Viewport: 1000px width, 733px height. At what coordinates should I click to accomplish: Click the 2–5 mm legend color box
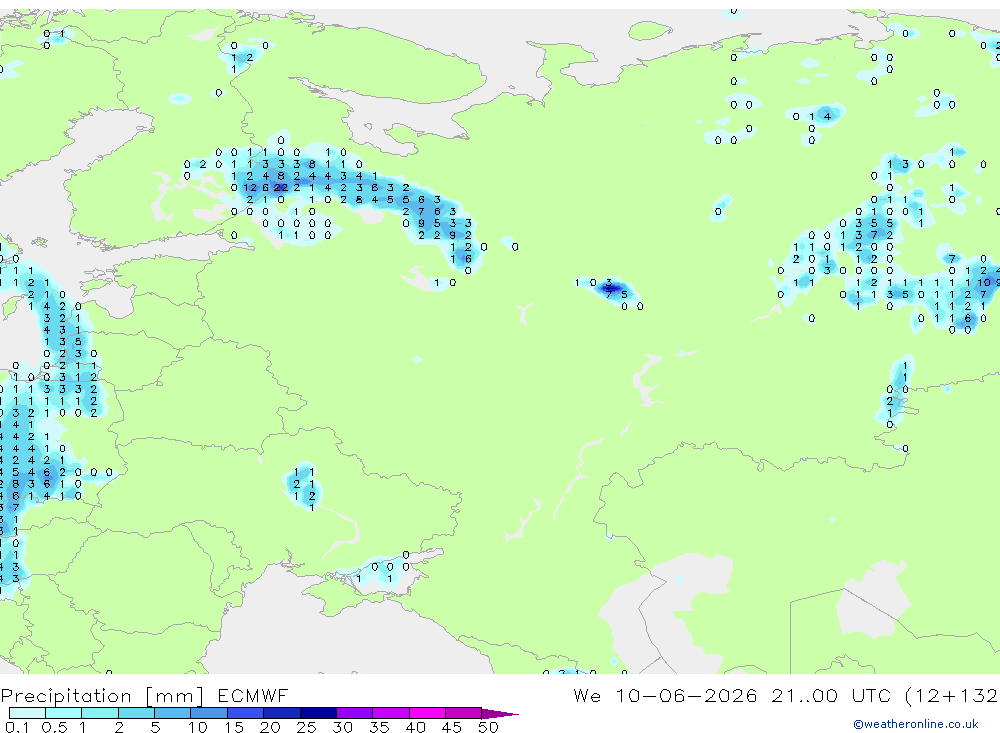[x=136, y=713]
